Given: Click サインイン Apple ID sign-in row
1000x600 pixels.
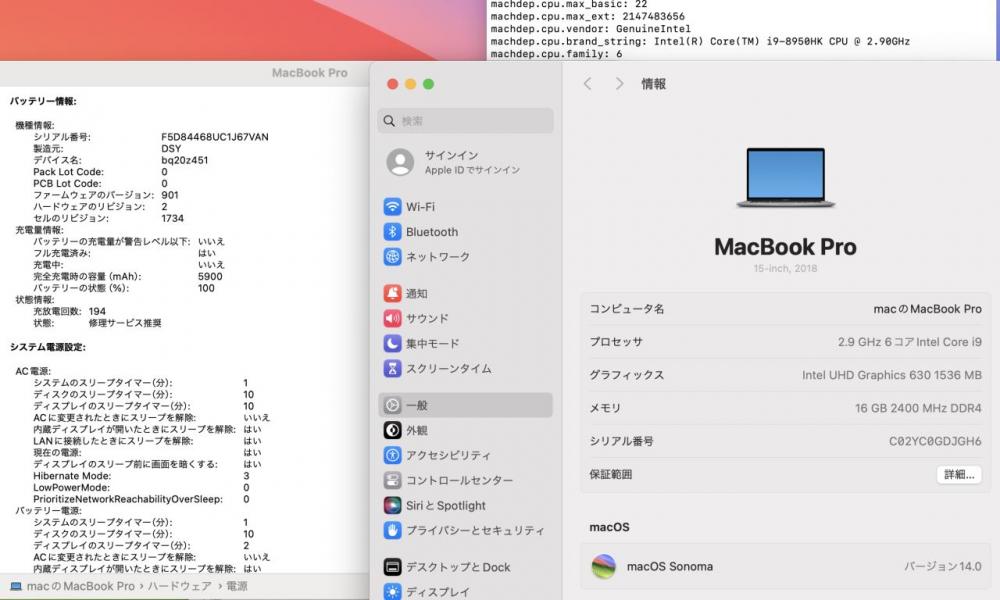Looking at the screenshot, I should tap(466, 162).
